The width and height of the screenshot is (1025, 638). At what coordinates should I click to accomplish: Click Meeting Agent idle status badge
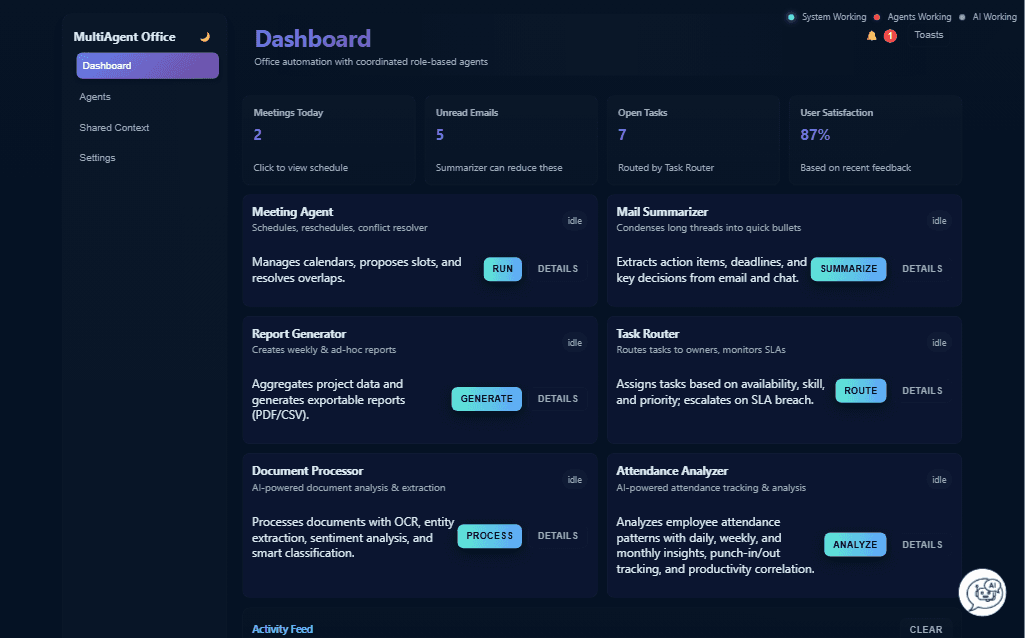point(575,221)
